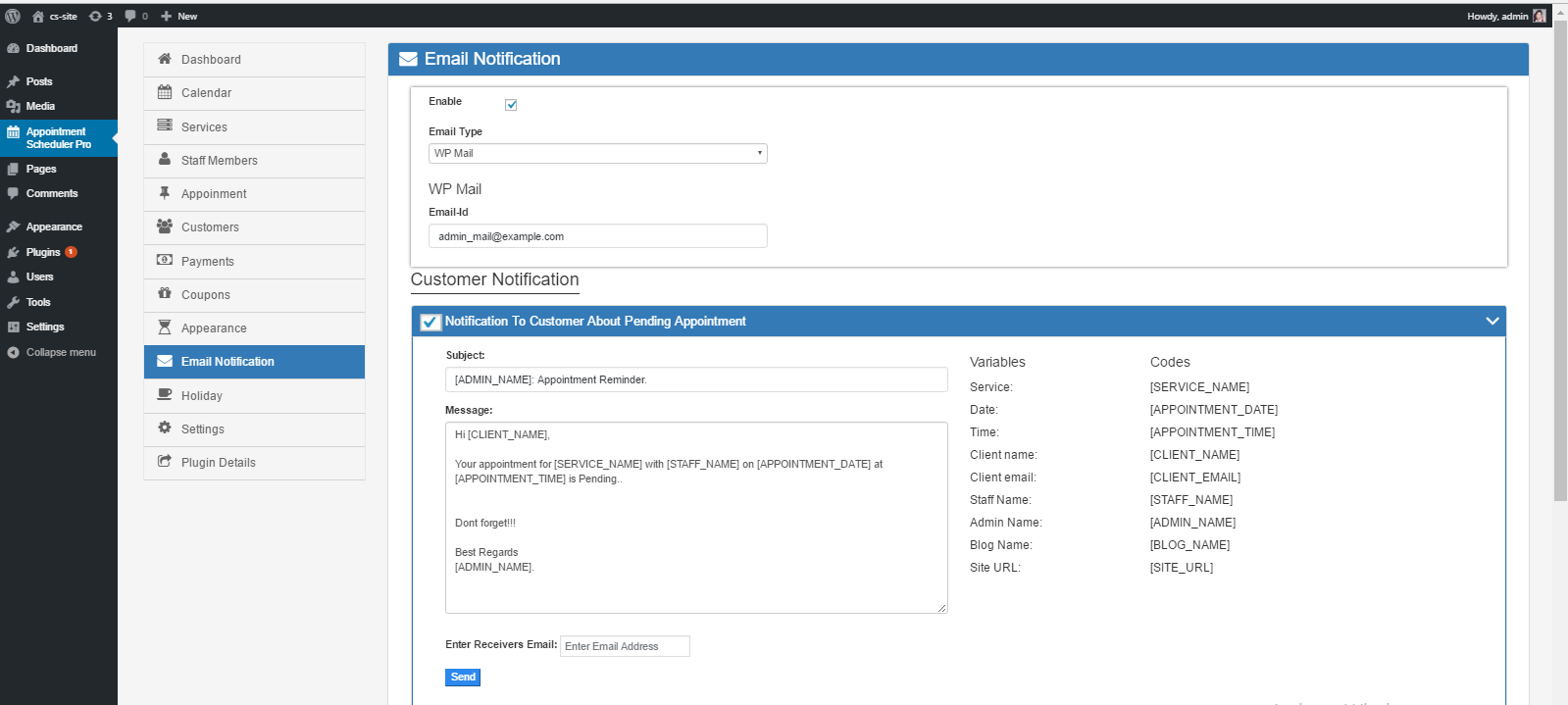Click the Holiday coffee cup icon
This screenshot has height=705, width=1568.
click(x=165, y=395)
